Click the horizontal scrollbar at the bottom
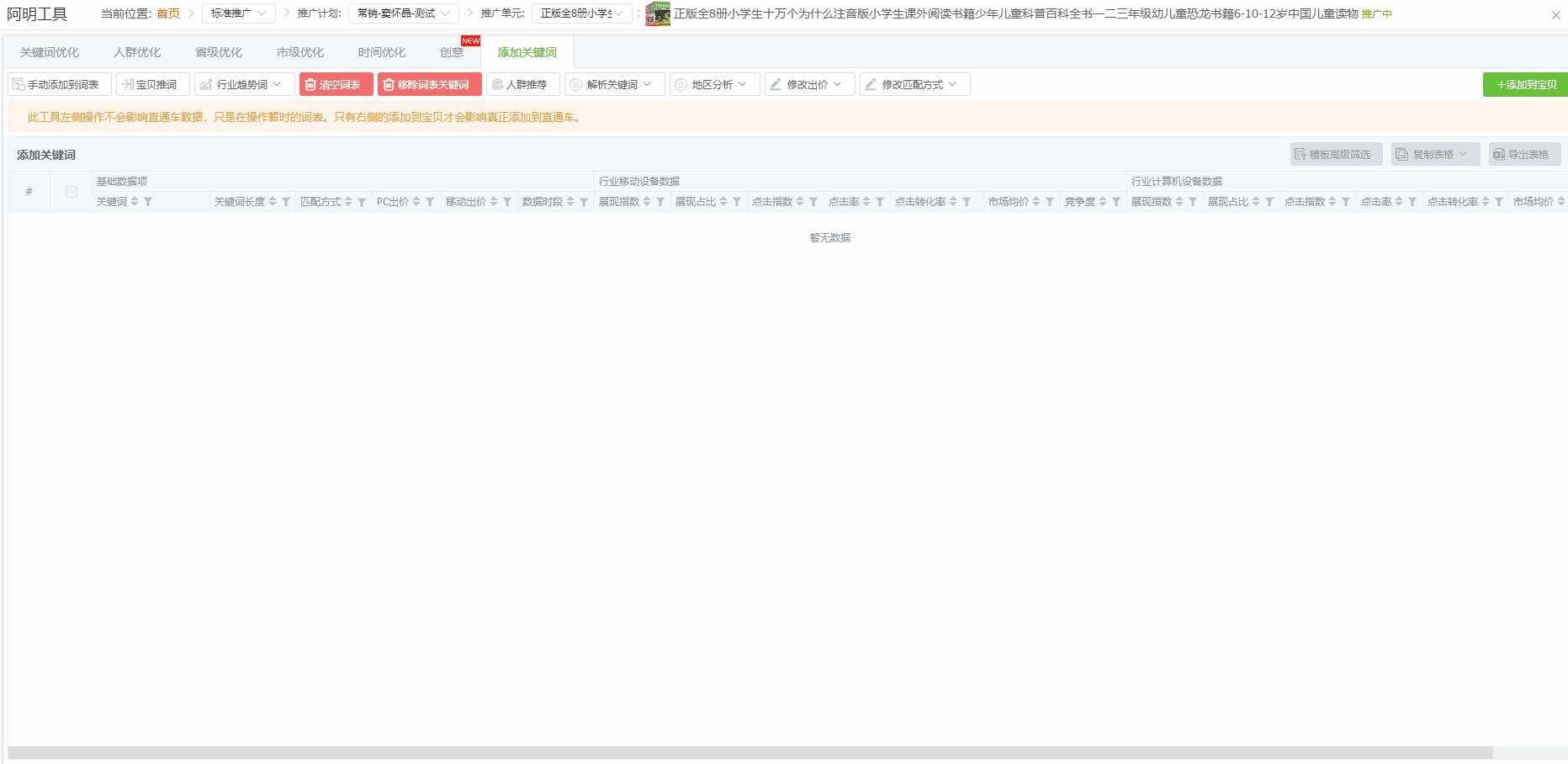The height and width of the screenshot is (764, 1568). [750, 752]
